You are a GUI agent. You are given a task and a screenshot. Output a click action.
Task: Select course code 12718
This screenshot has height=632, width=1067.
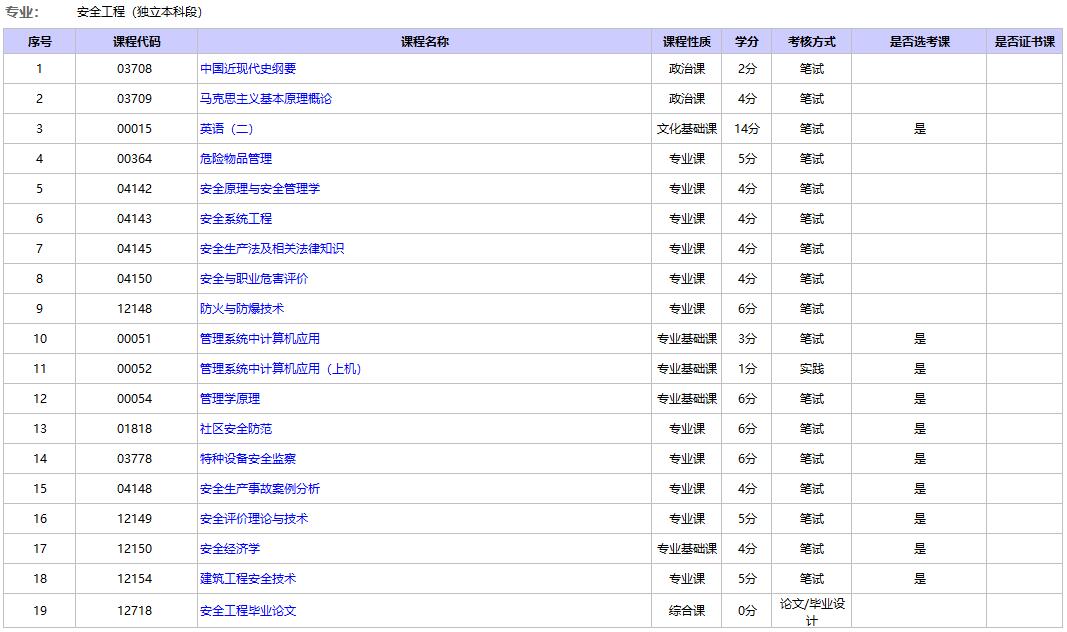[135, 610]
